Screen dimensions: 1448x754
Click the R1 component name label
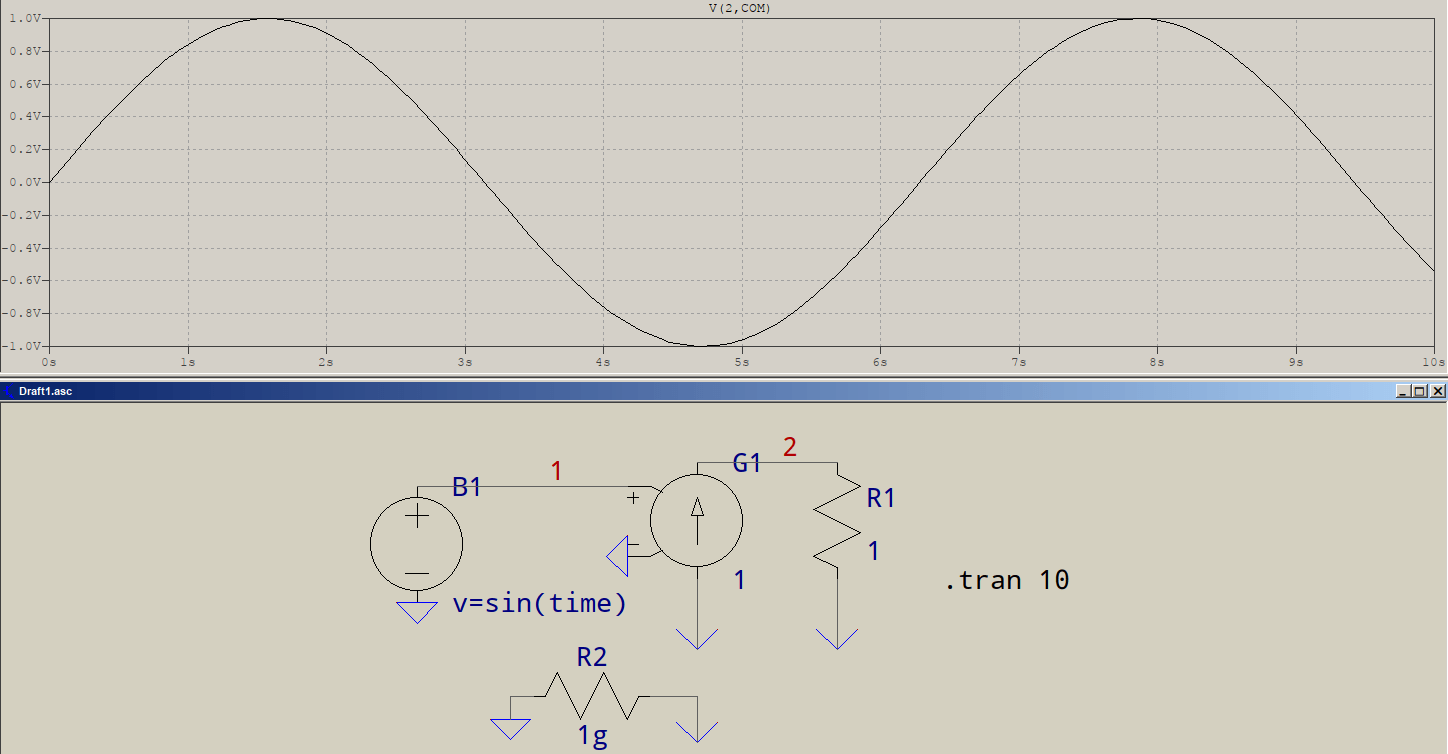pyautogui.click(x=881, y=498)
